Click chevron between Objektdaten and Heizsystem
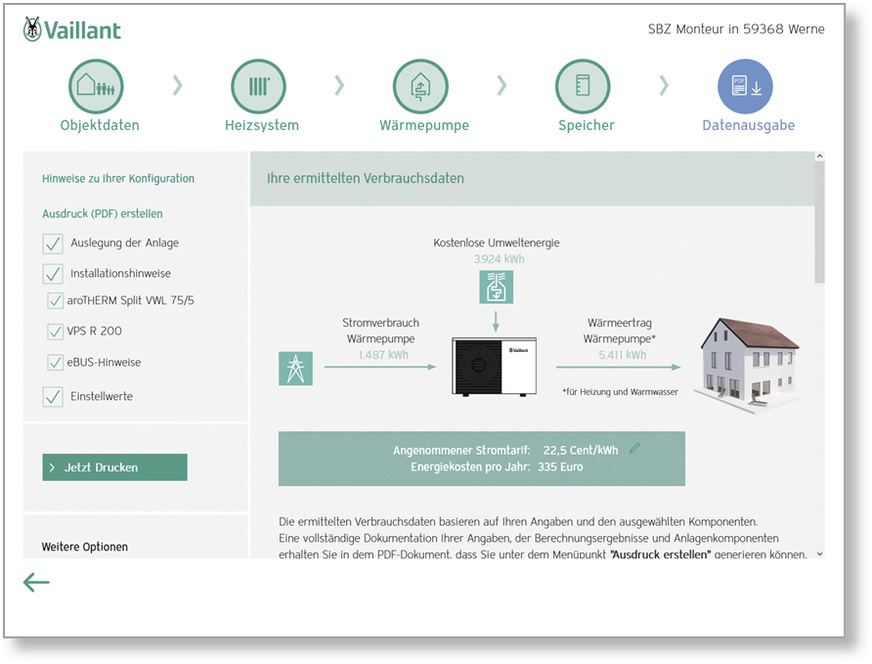The height and width of the screenshot is (664, 872). [x=177, y=86]
